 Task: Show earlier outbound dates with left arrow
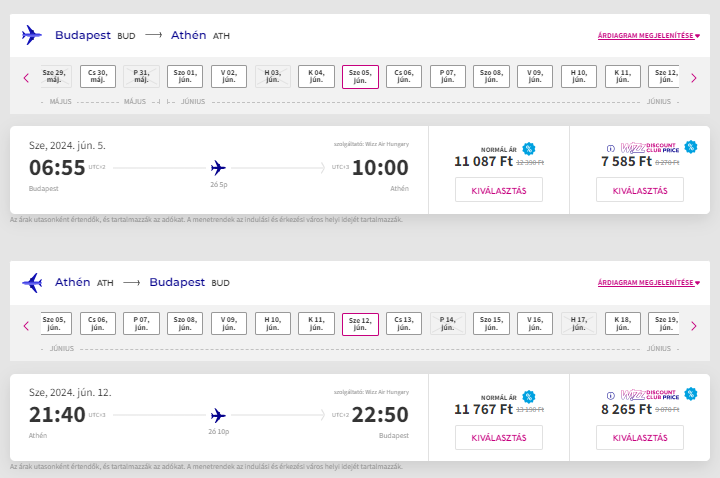[x=26, y=78]
